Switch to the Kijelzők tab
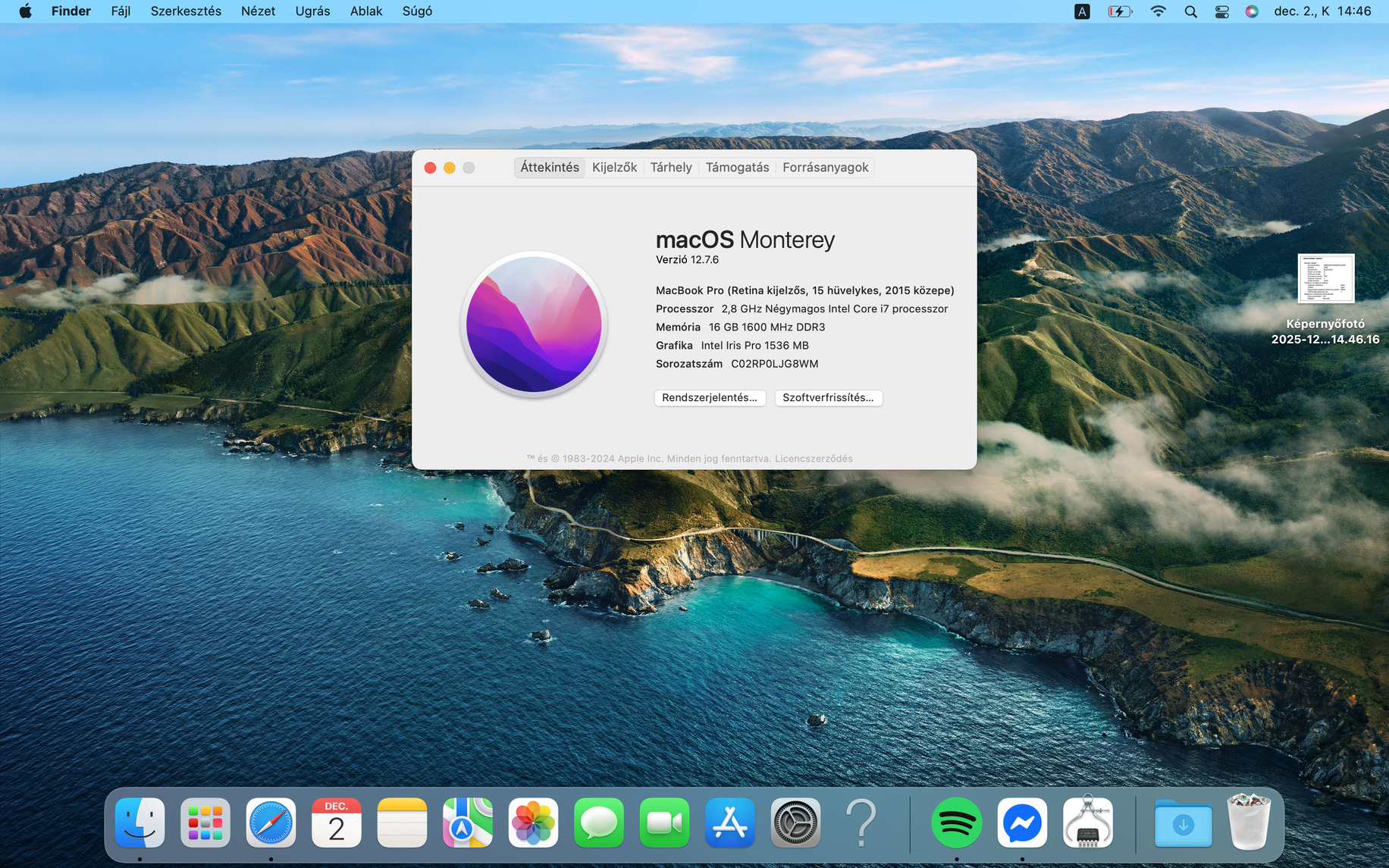1389x868 pixels. pos(614,168)
